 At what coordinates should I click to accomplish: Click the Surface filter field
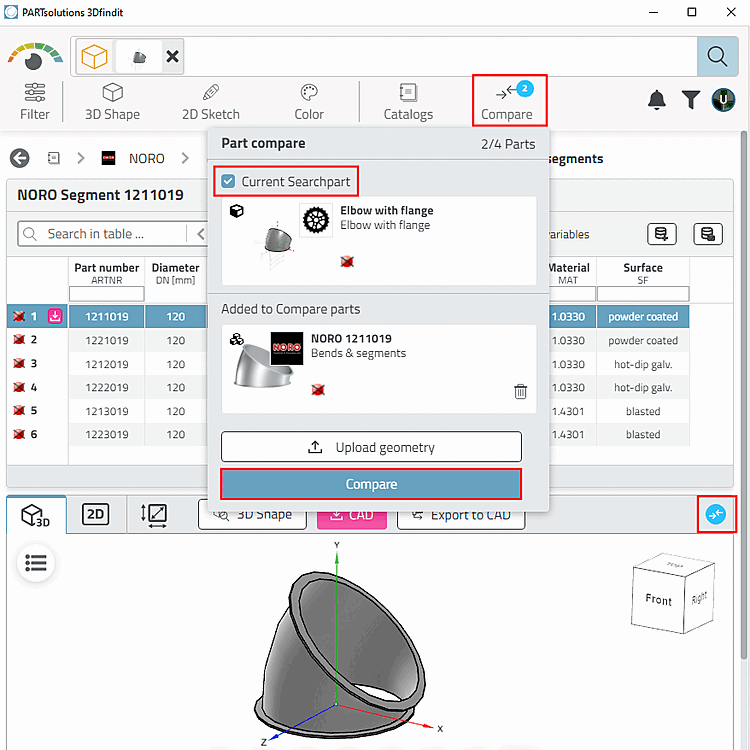pos(643,294)
